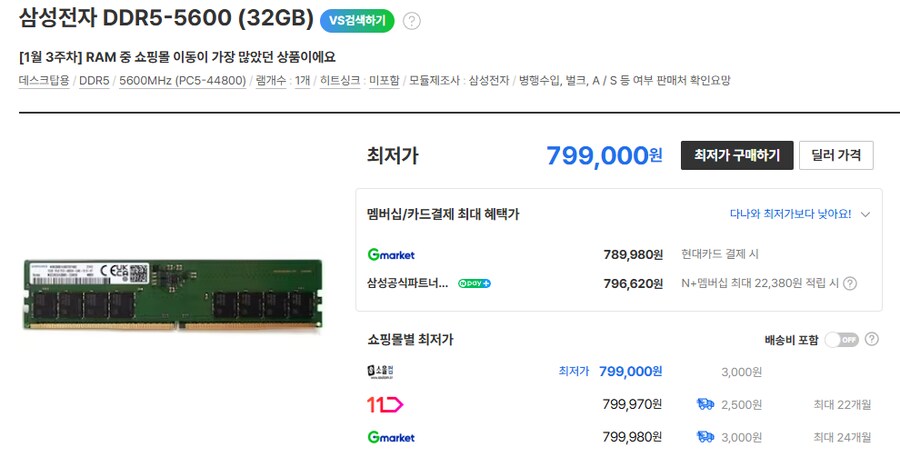This screenshot has width=900, height=457.
Task: Expand the 다나와 최저가보다 낮아요 chevron
Action: pos(865,214)
